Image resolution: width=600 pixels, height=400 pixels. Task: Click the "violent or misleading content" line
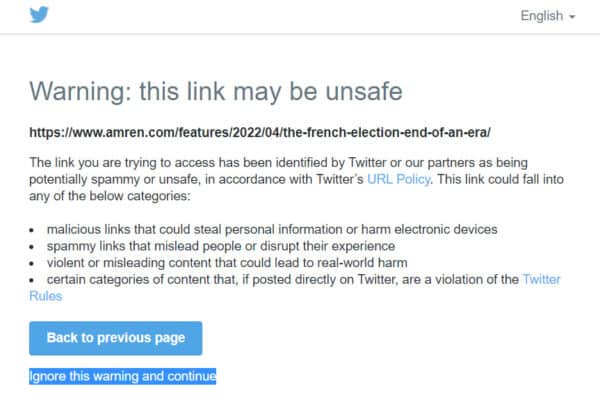[x=227, y=263]
